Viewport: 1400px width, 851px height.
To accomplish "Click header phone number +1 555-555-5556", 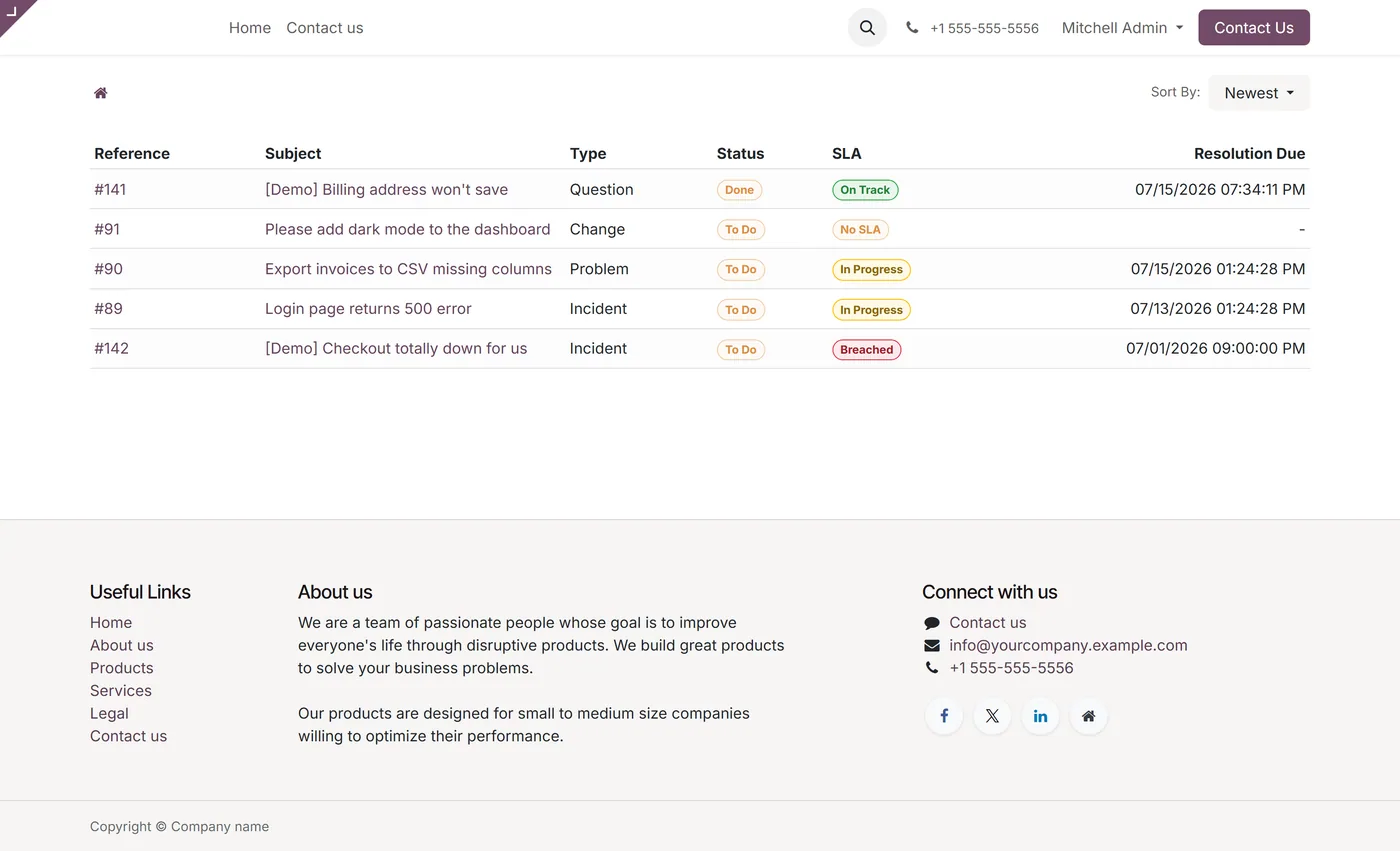I will pyautogui.click(x=984, y=28).
